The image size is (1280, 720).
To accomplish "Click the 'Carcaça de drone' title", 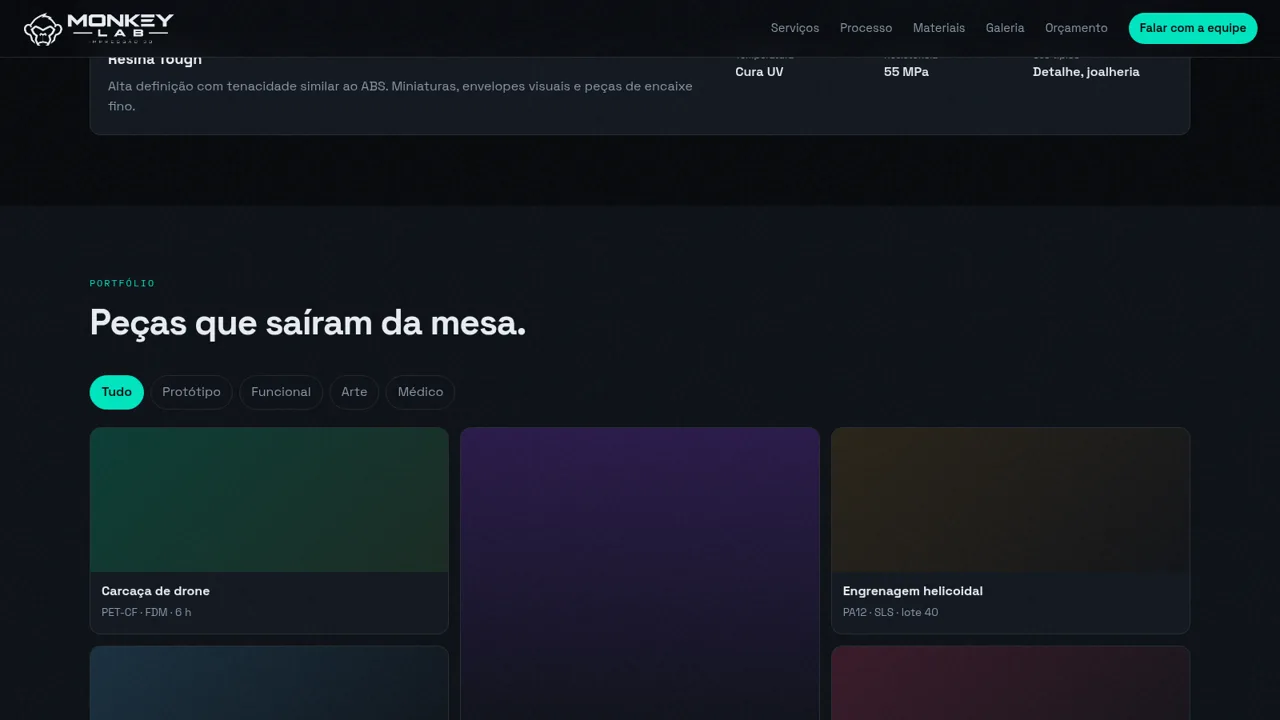I will pos(156,591).
